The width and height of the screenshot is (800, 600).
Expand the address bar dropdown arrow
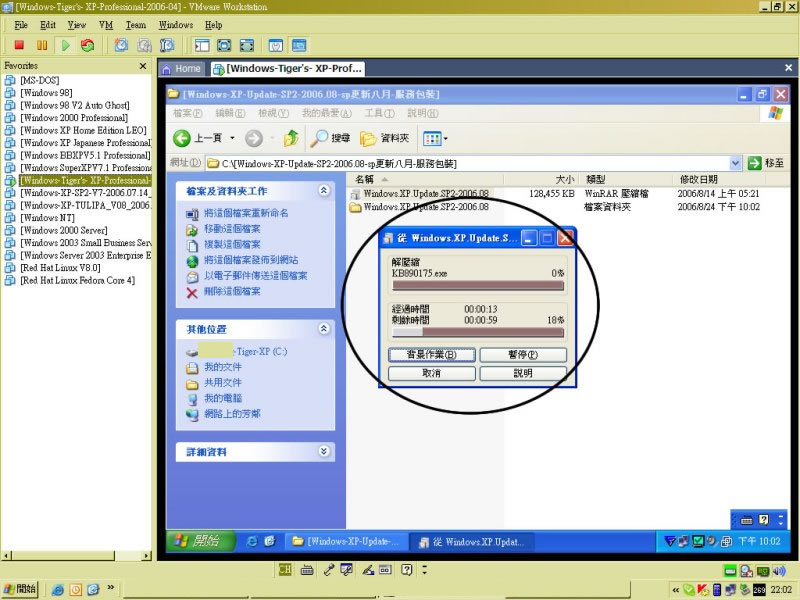tap(735, 163)
